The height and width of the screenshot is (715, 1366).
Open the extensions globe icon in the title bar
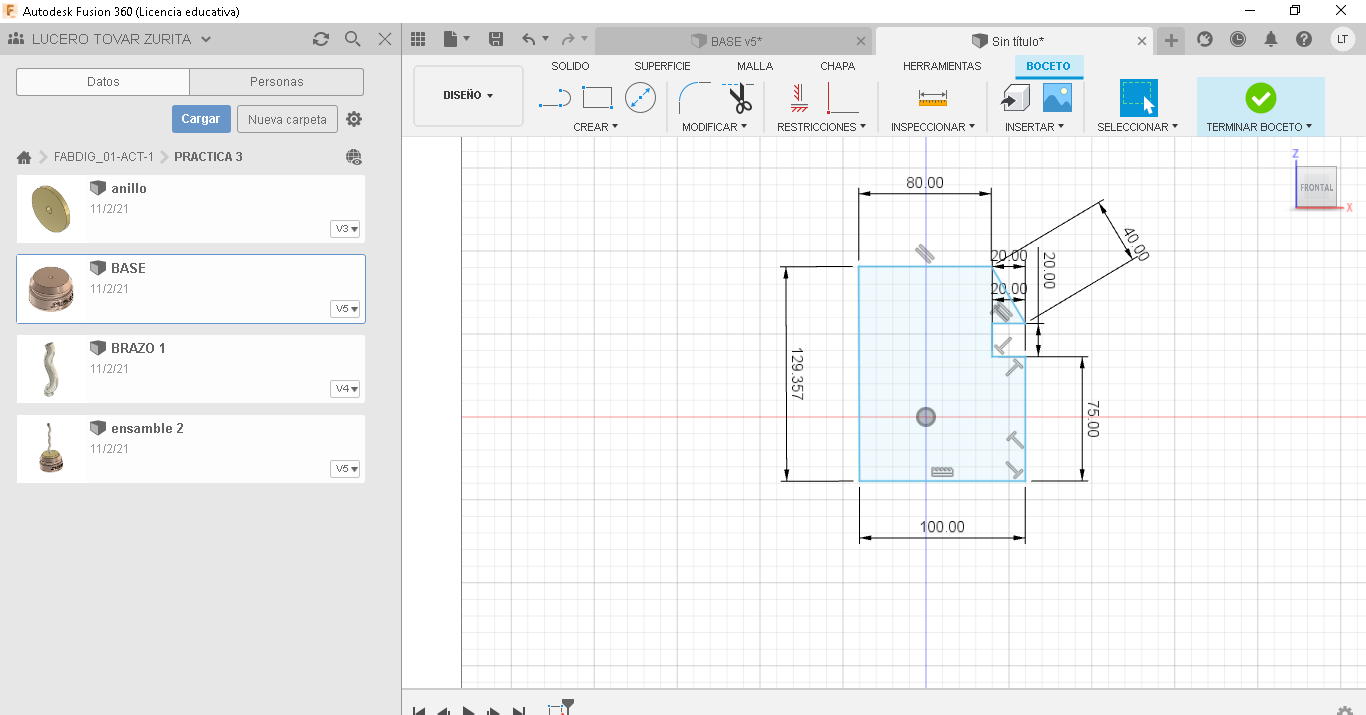tap(1205, 39)
